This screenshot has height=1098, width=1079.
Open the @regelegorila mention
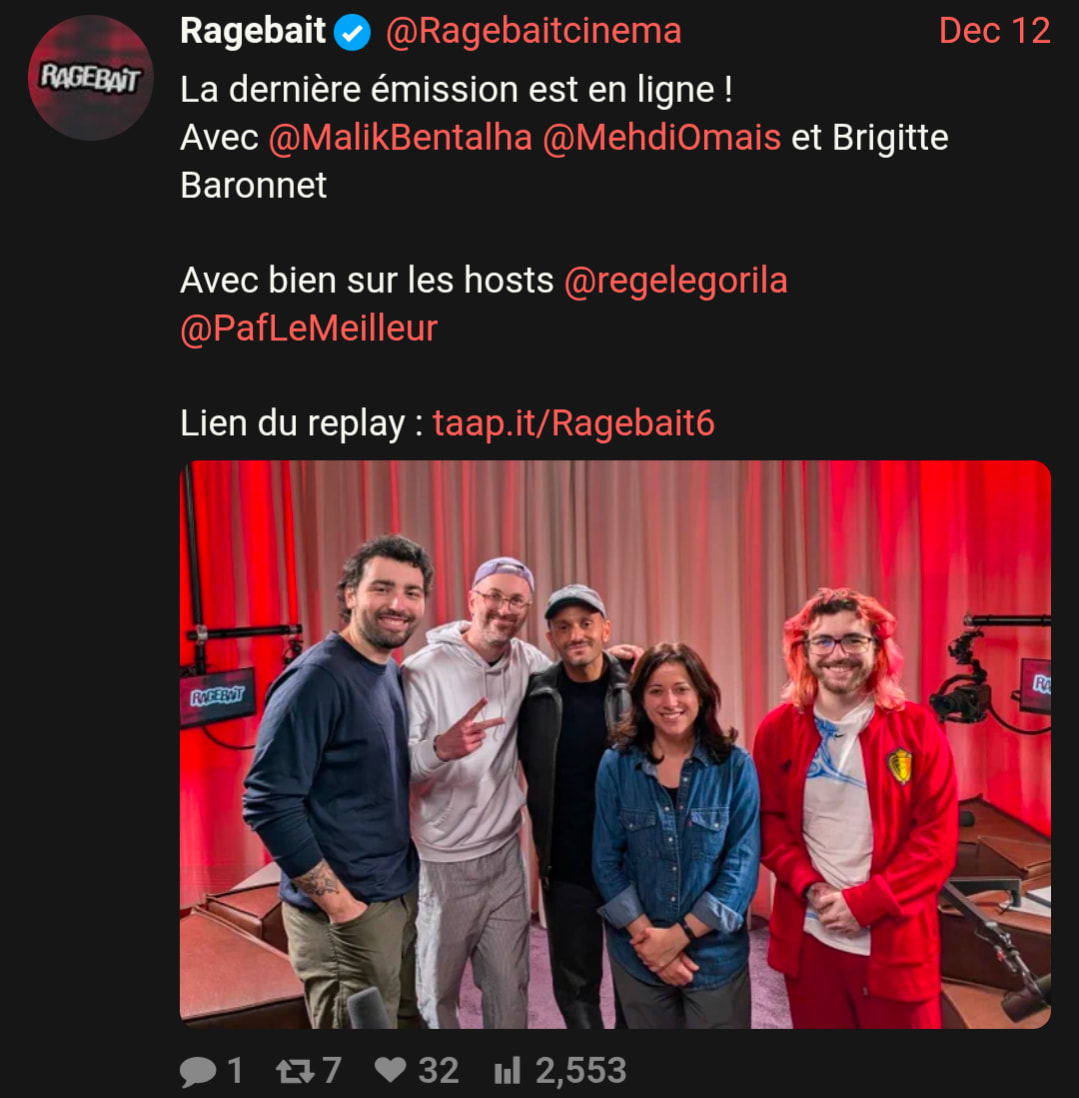click(676, 282)
